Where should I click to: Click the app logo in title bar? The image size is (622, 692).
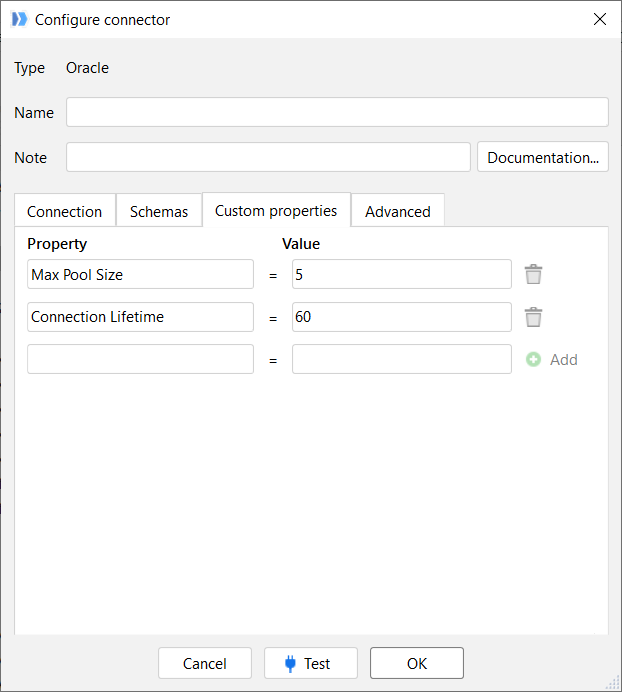pos(19,19)
